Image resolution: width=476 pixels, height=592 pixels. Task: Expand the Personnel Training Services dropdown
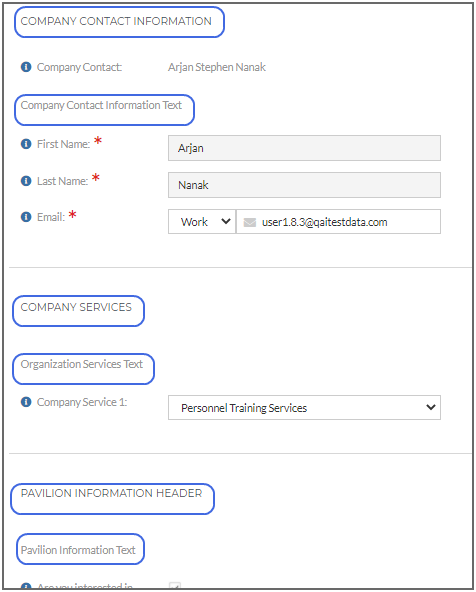pos(304,408)
